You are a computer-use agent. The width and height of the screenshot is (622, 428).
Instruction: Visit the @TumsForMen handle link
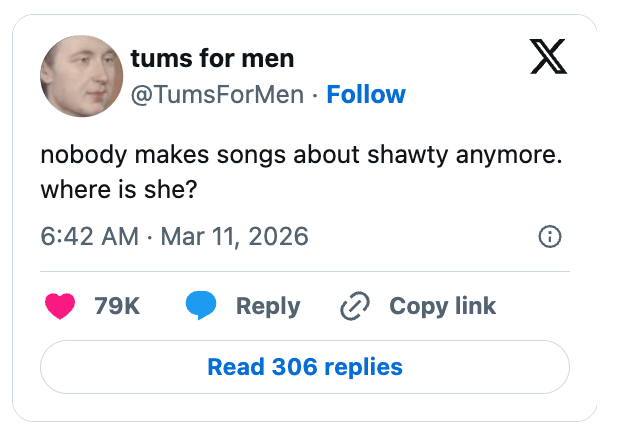click(x=214, y=95)
